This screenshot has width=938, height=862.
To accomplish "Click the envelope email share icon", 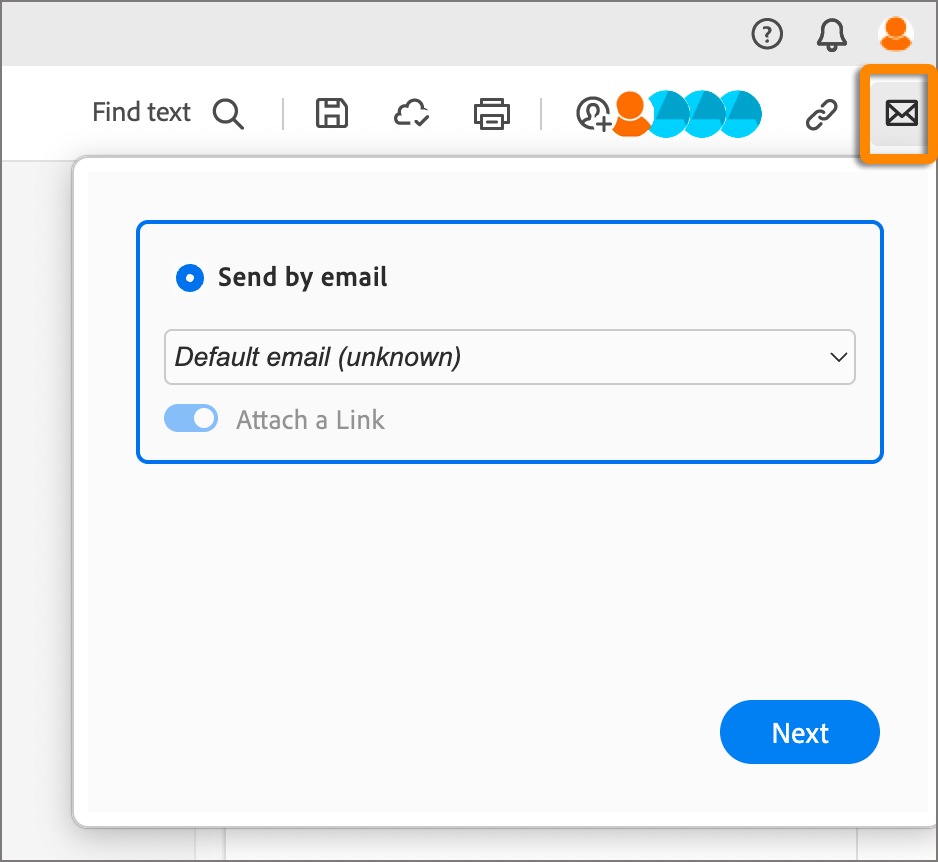I will [x=901, y=115].
